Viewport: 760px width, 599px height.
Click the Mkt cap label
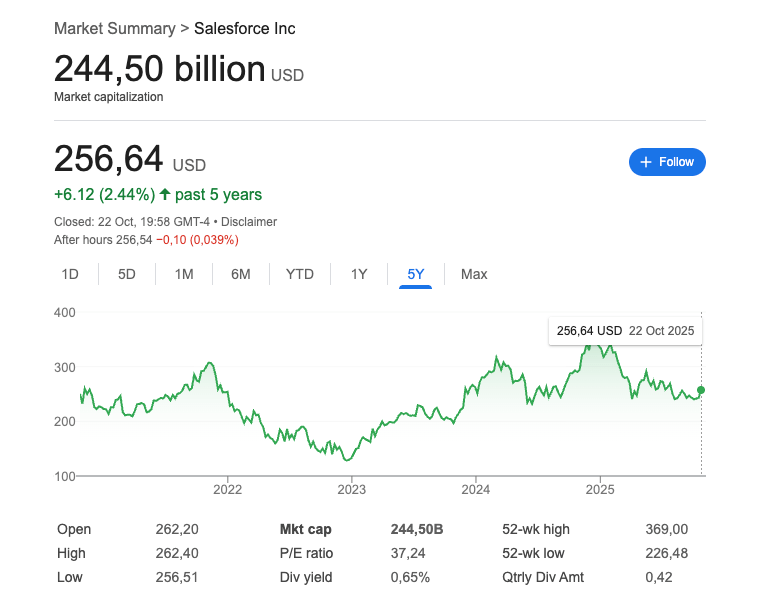click(x=306, y=529)
